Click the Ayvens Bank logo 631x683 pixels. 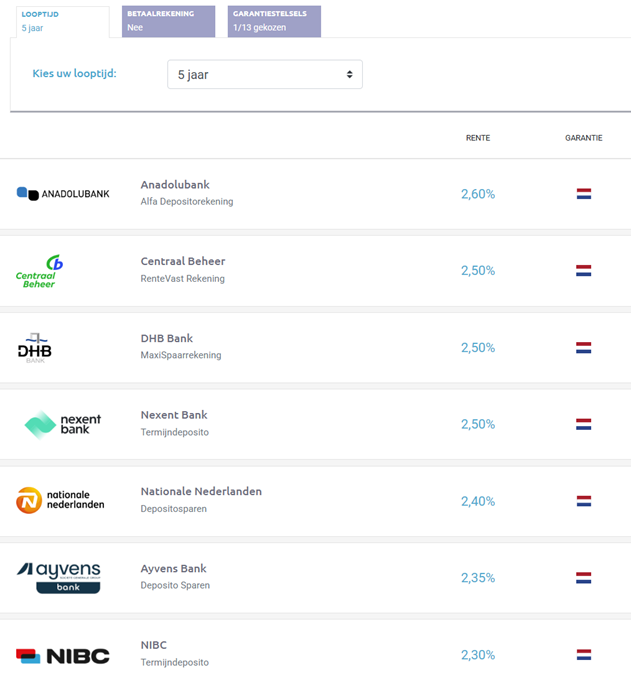60,577
